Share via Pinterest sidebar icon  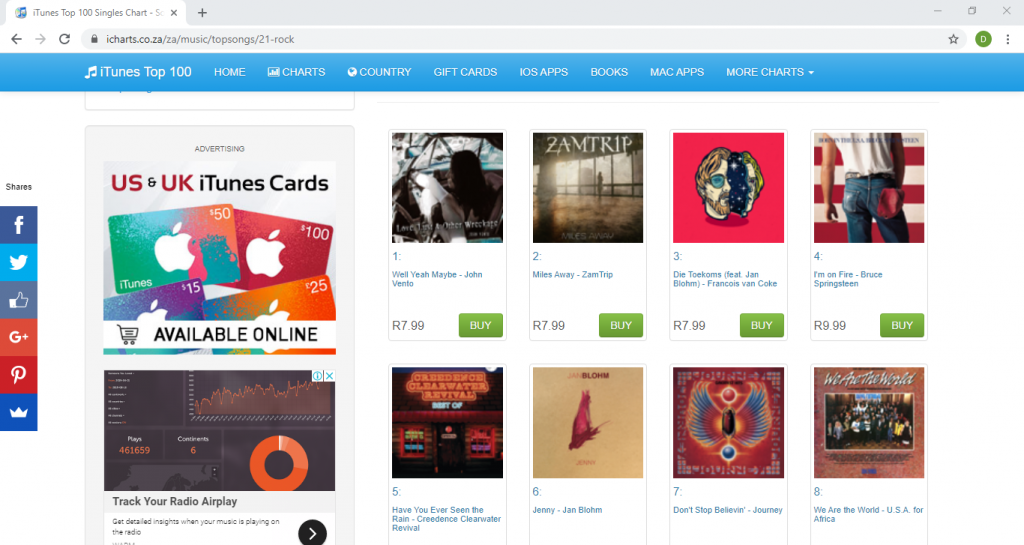coord(18,375)
